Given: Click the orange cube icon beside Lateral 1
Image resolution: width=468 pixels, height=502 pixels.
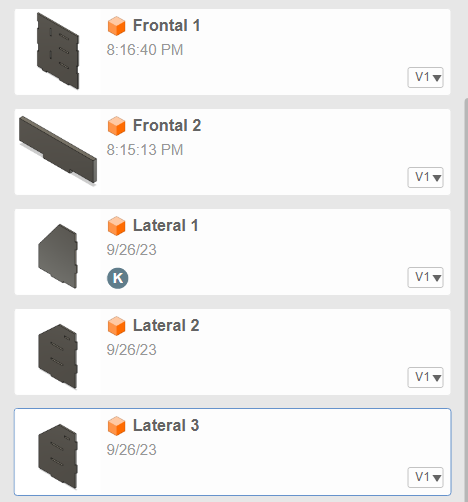Looking at the screenshot, I should (116, 226).
